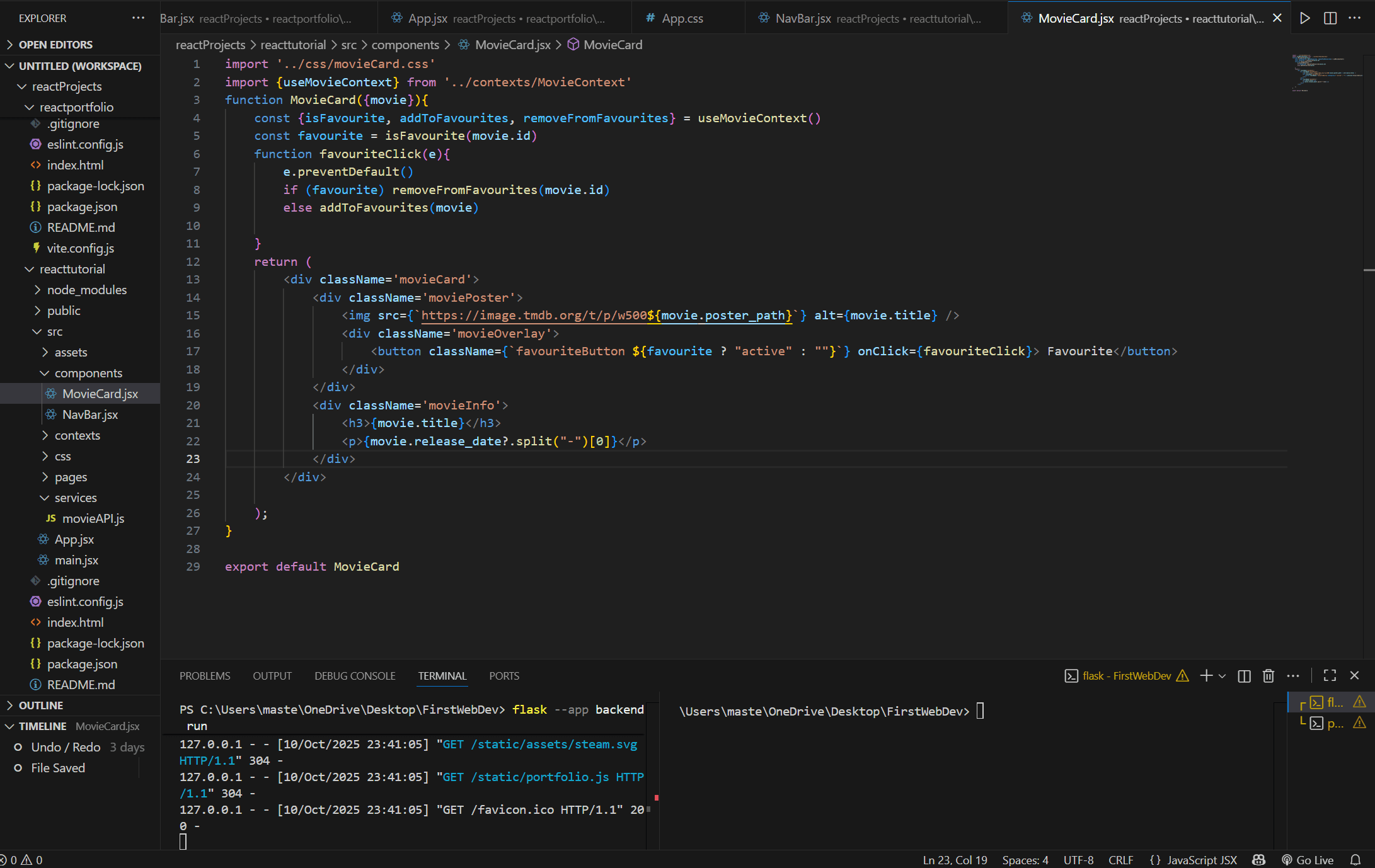This screenshot has width=1375, height=868.
Task: Close the terminal panel
Action: (x=1354, y=676)
